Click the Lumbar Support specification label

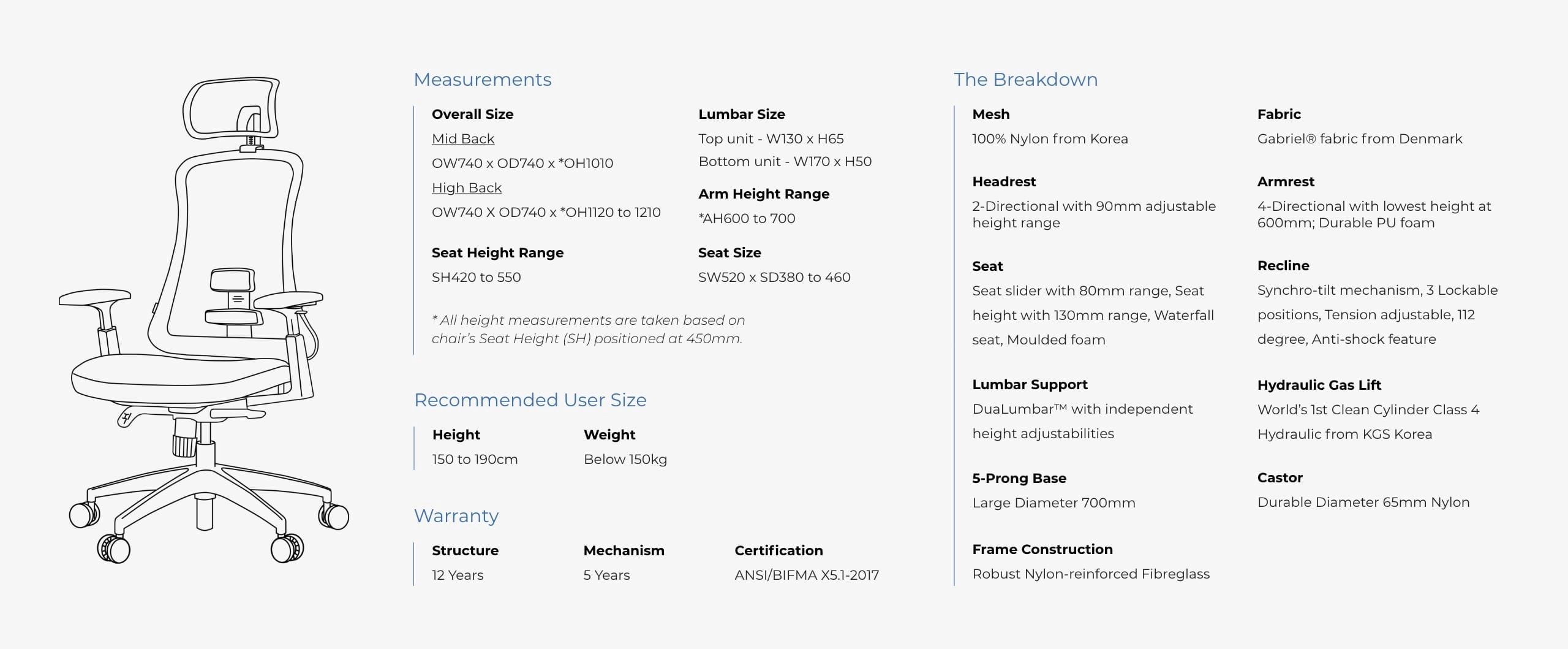1030,384
